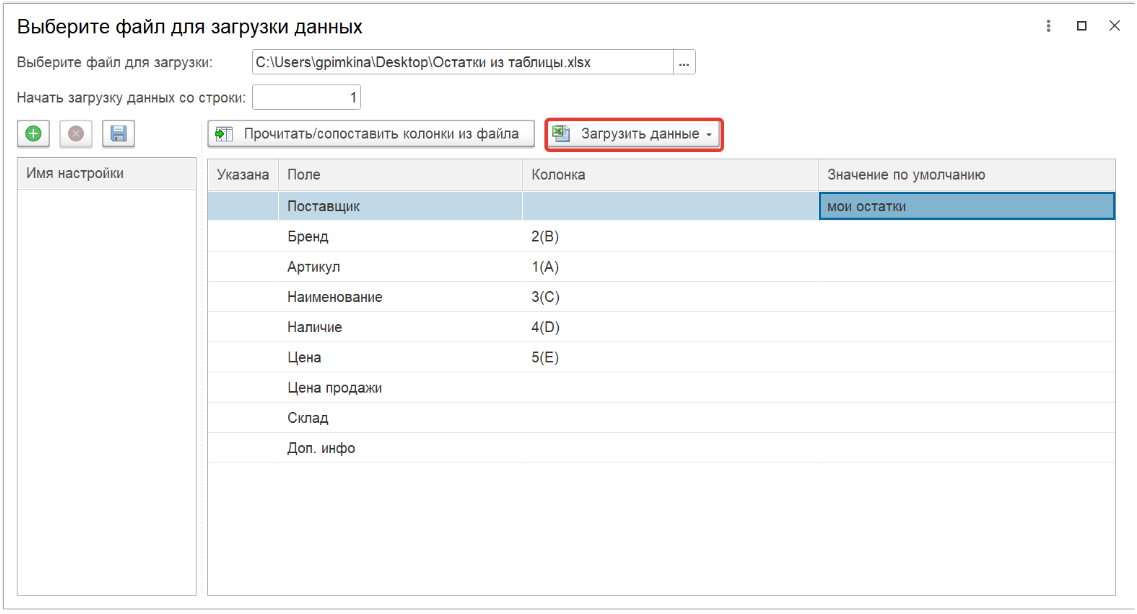The image size is (1137, 614).
Task: Maximize the file import dialog window
Action: pos(1081,26)
